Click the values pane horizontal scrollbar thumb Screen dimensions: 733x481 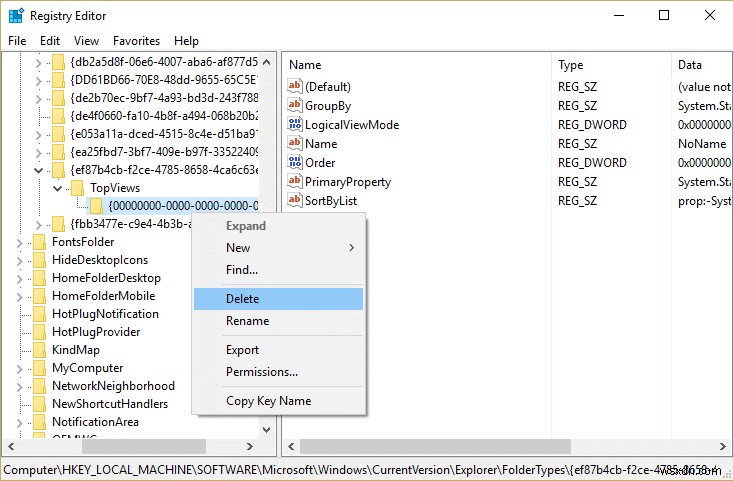435,446
